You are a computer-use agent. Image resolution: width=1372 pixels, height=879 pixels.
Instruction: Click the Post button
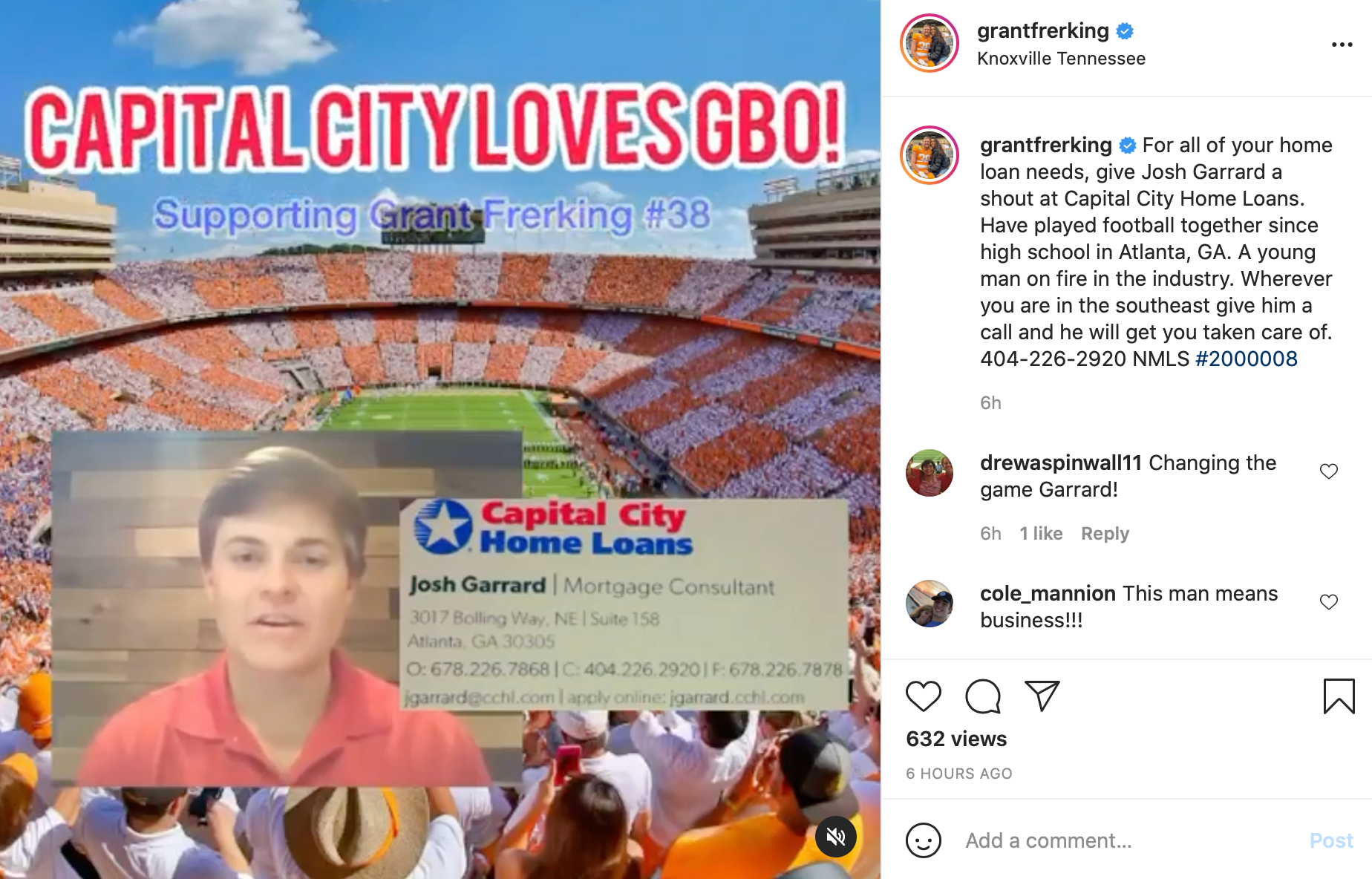tap(1331, 840)
